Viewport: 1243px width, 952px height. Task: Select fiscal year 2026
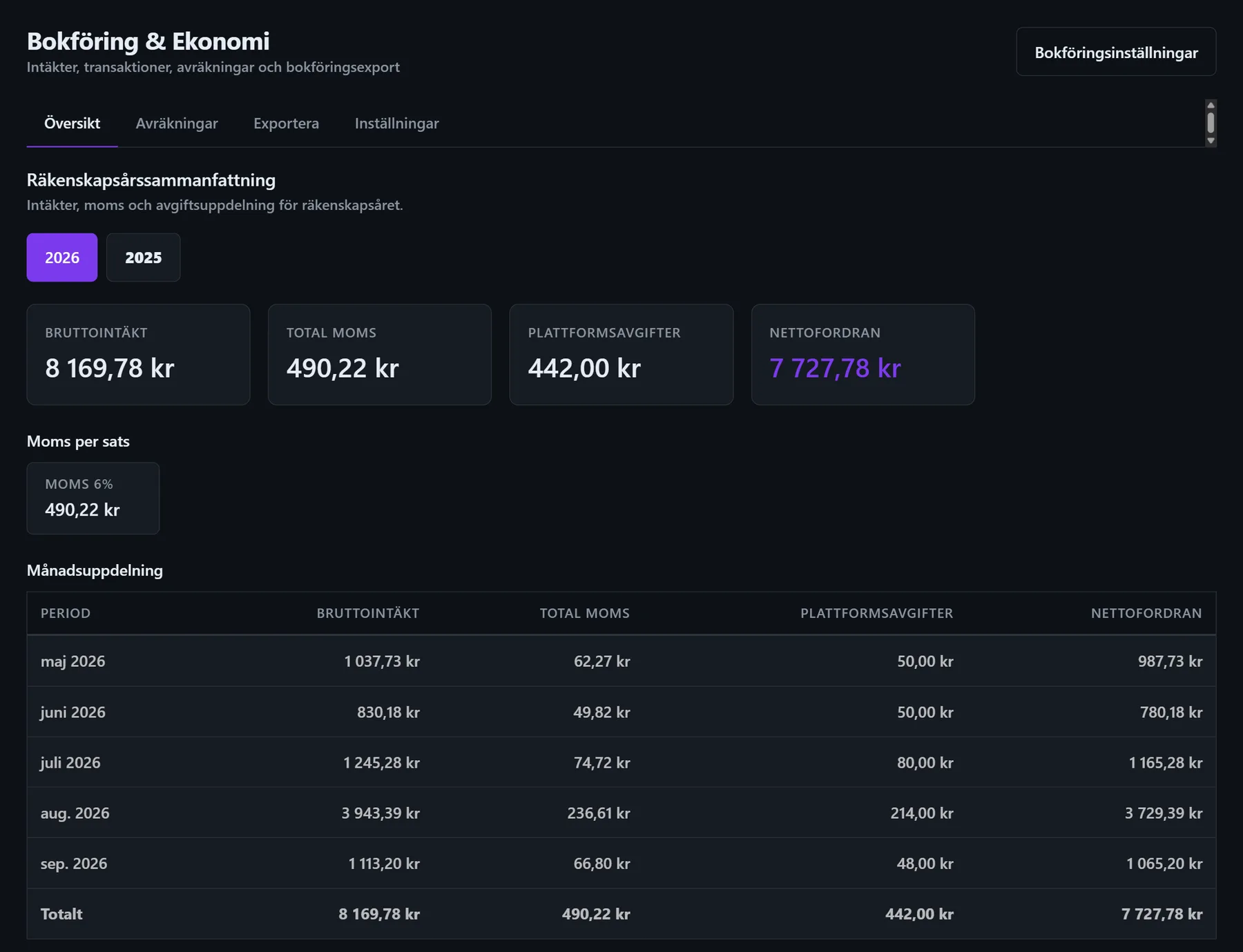[62, 258]
